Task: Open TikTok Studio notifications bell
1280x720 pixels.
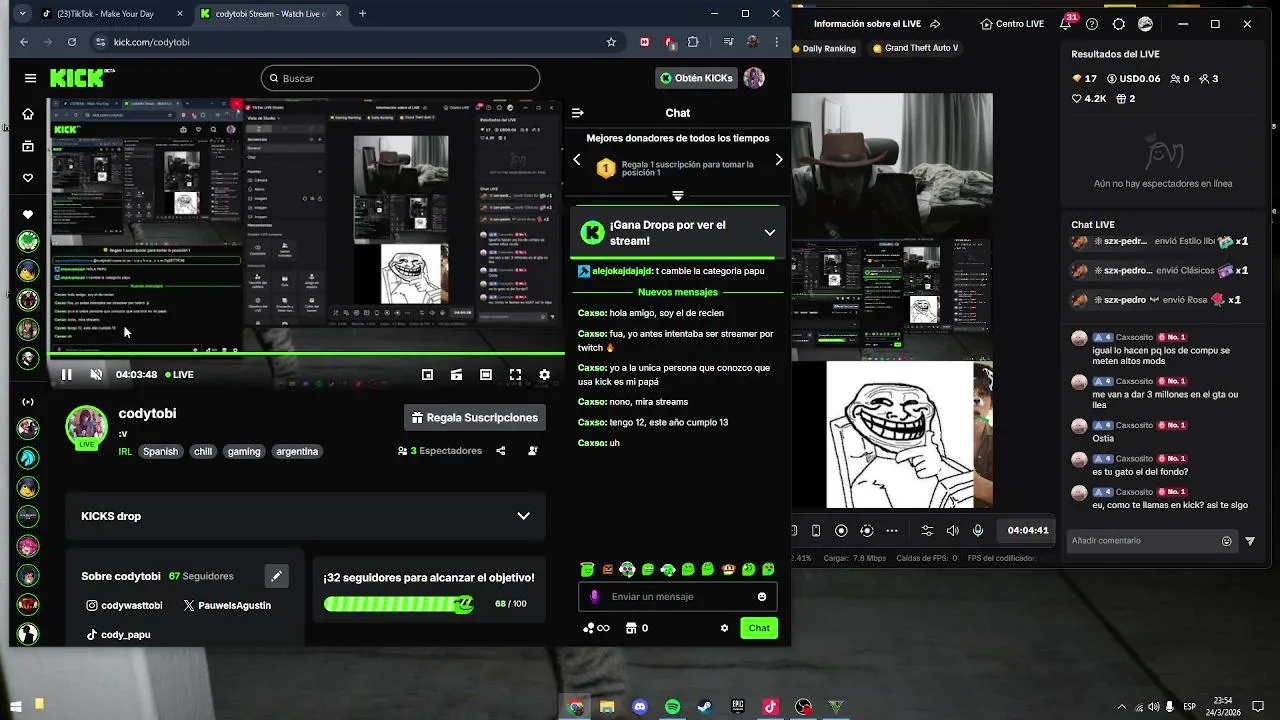Action: pos(1067,24)
